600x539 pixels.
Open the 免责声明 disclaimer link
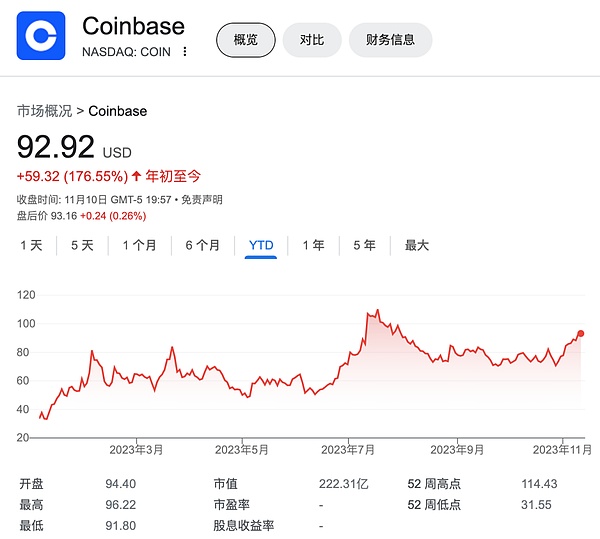click(202, 200)
